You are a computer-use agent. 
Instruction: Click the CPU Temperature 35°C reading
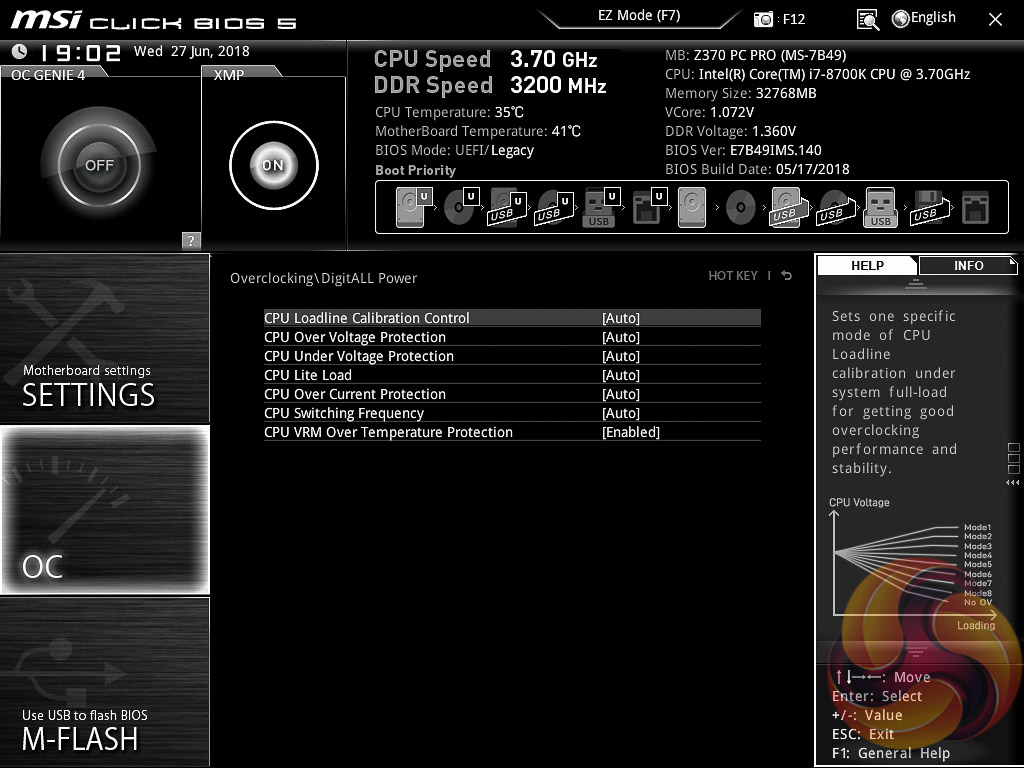tap(449, 112)
